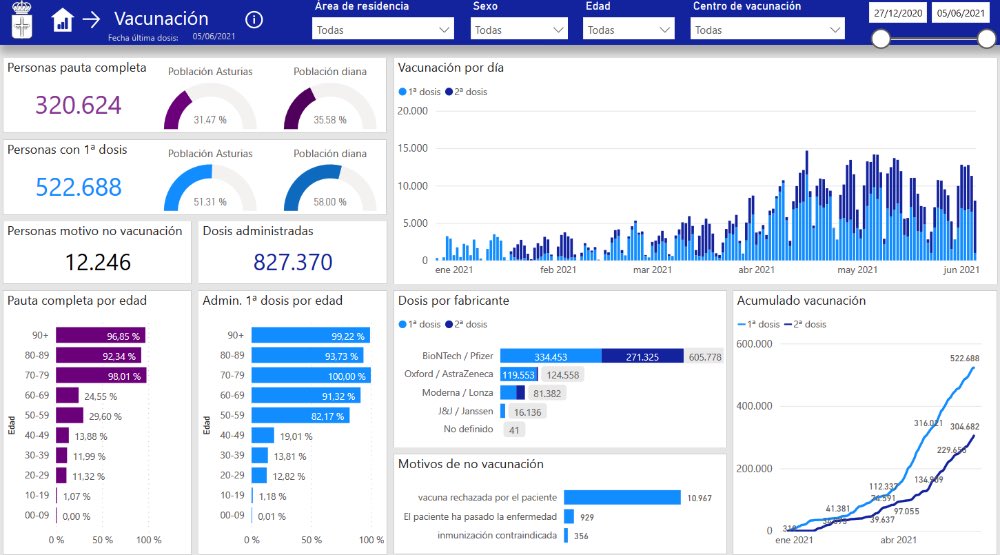Select the 35,58 % Población diana gauge
1000x555 pixels.
330,107
